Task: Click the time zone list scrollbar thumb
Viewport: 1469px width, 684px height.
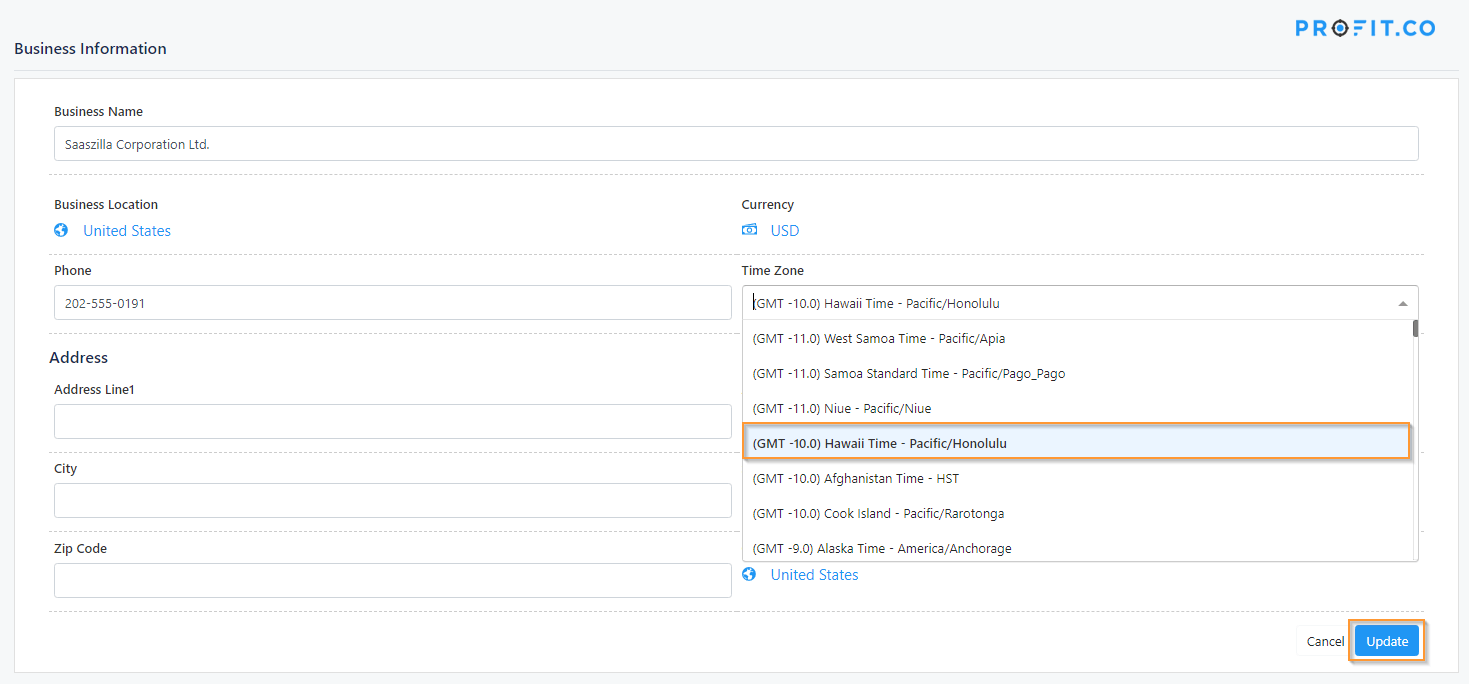Action: pos(1415,329)
